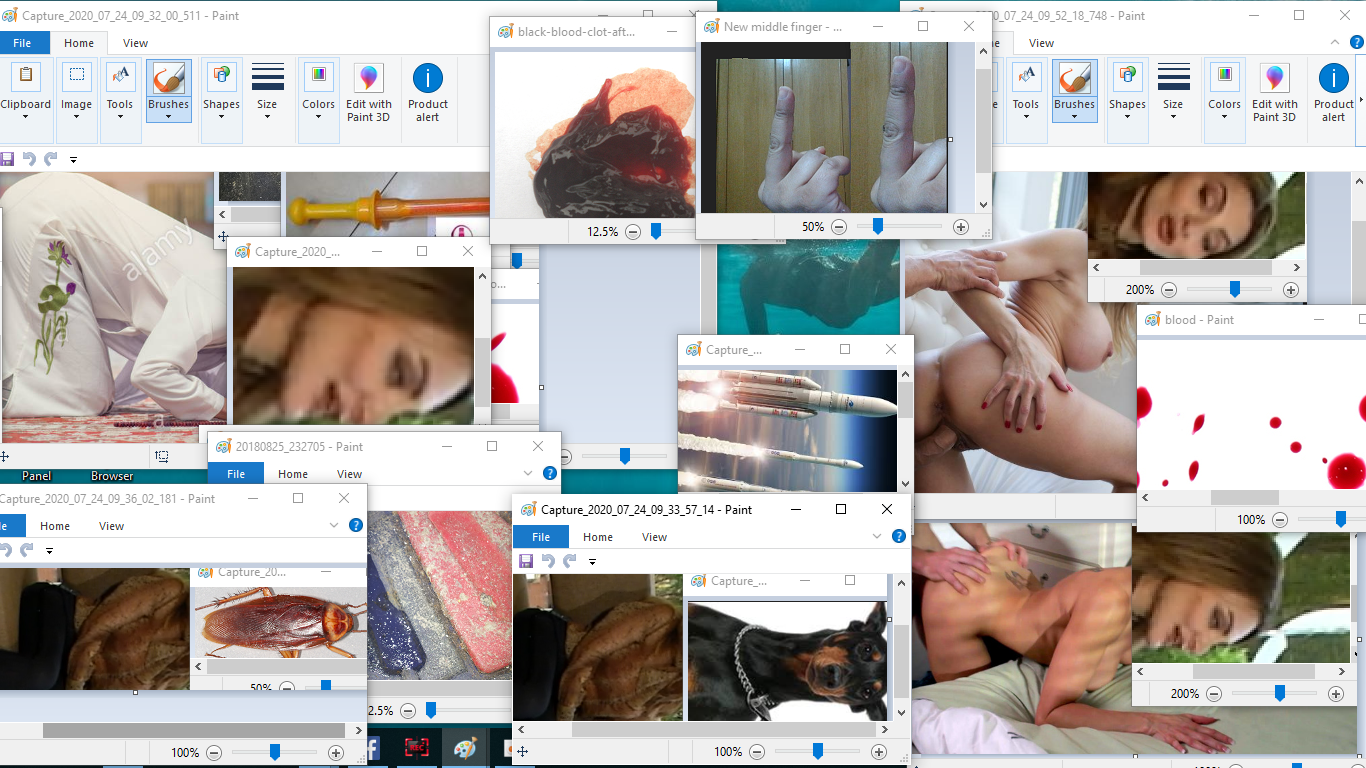The image size is (1366, 768).
Task: Switch to View tab in 20180825_232705 window
Action: point(349,474)
